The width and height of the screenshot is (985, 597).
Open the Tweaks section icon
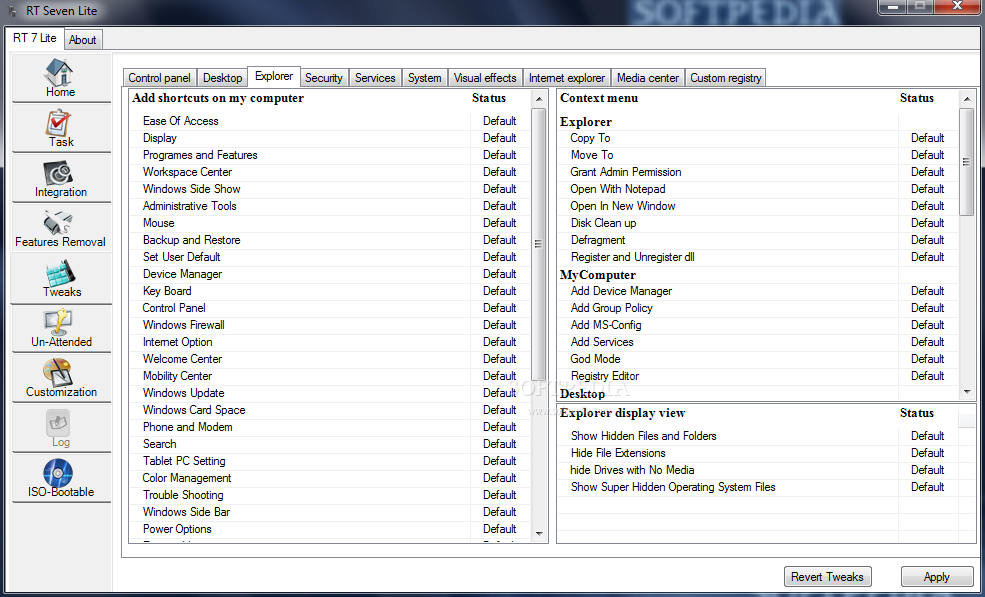click(61, 278)
